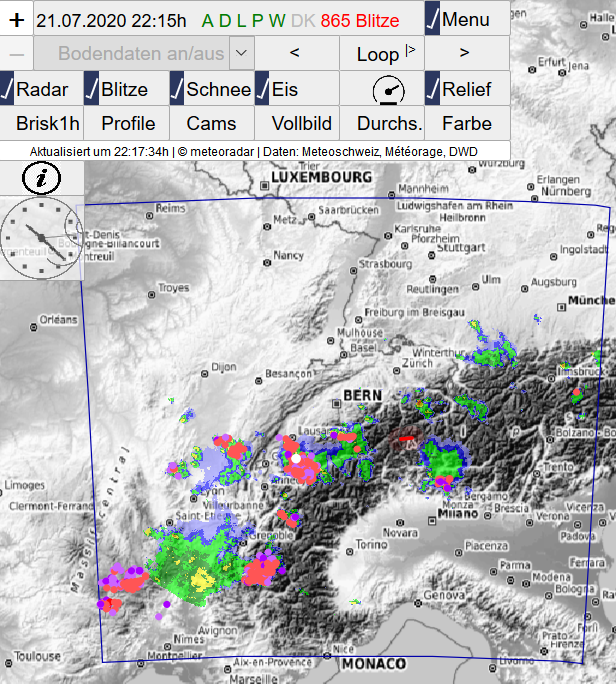616x684 pixels.
Task: Select country letter A
Action: [x=208, y=21]
